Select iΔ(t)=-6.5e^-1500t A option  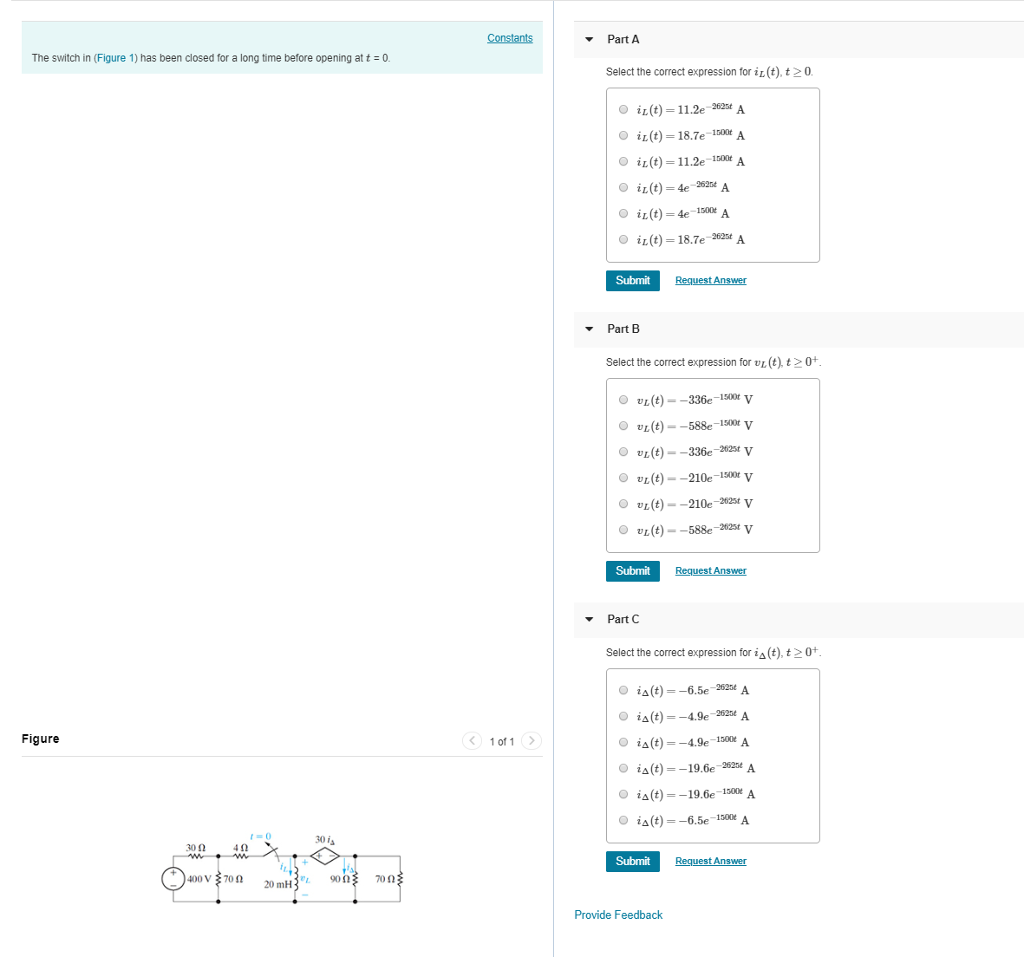point(623,820)
